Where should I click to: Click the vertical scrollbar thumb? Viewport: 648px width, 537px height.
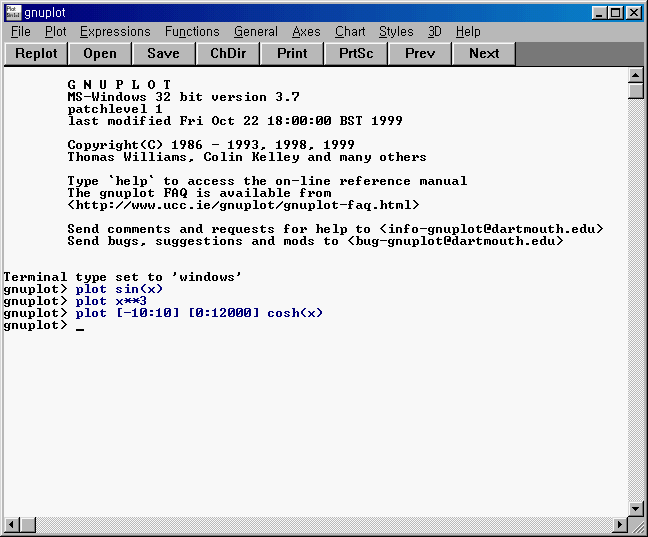coord(636,91)
